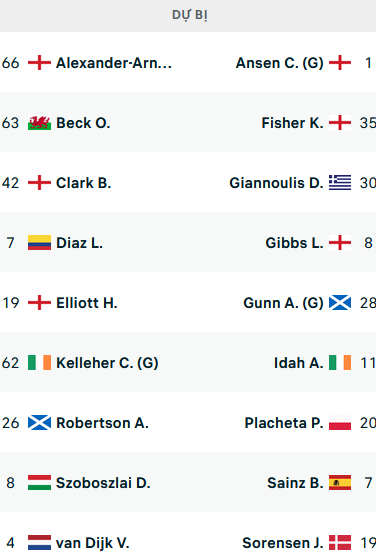Viewport: 376px width, 558px height.
Task: Click the Wales flag beside Beck O.
Action: coord(39,123)
